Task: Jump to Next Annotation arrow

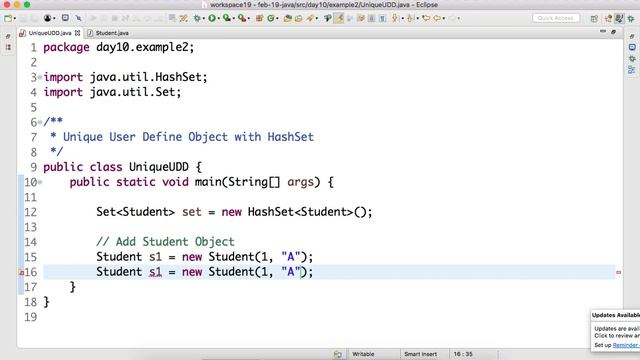Action: coord(395,18)
